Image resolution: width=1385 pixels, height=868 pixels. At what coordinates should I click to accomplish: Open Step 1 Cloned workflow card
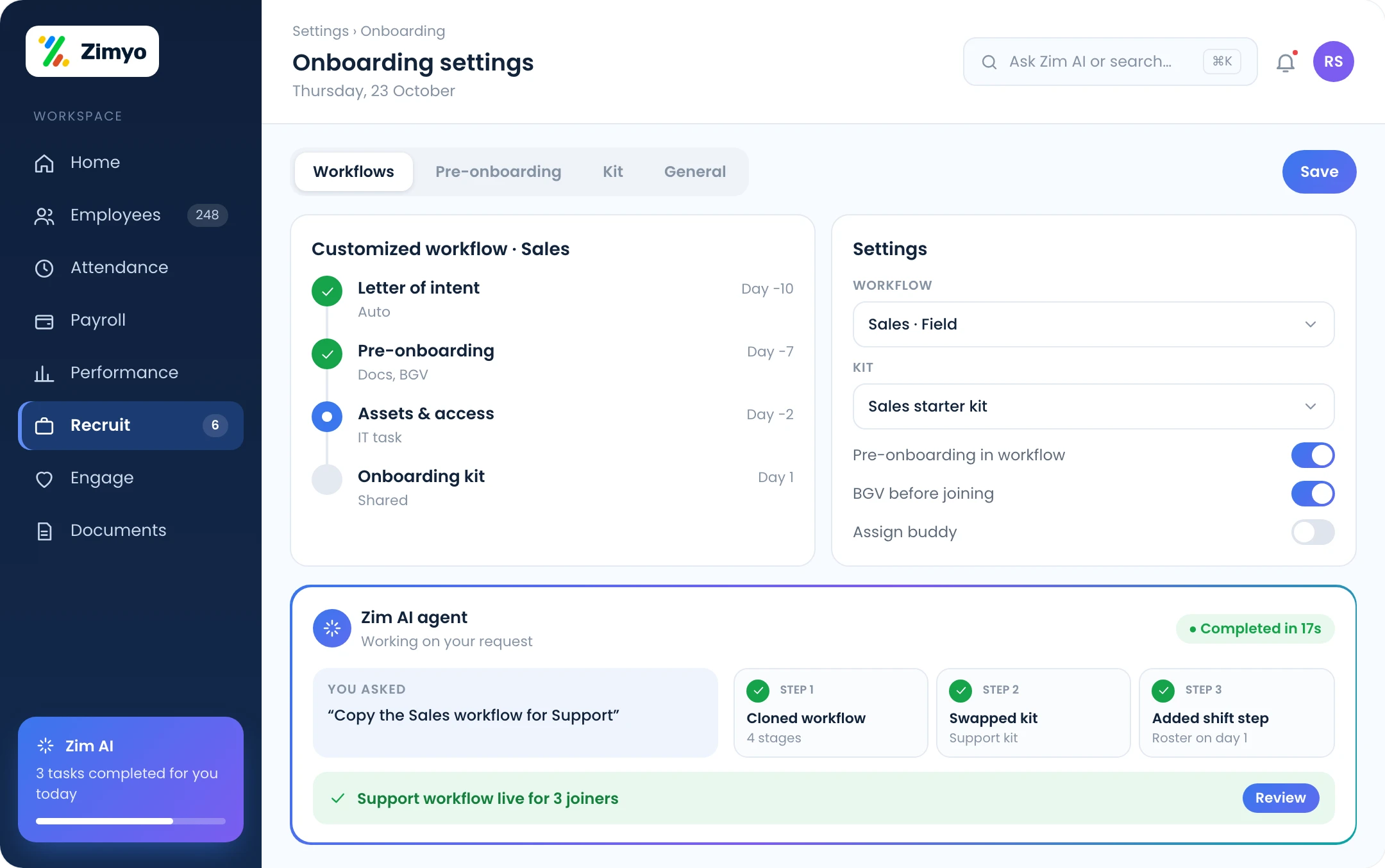tap(831, 713)
